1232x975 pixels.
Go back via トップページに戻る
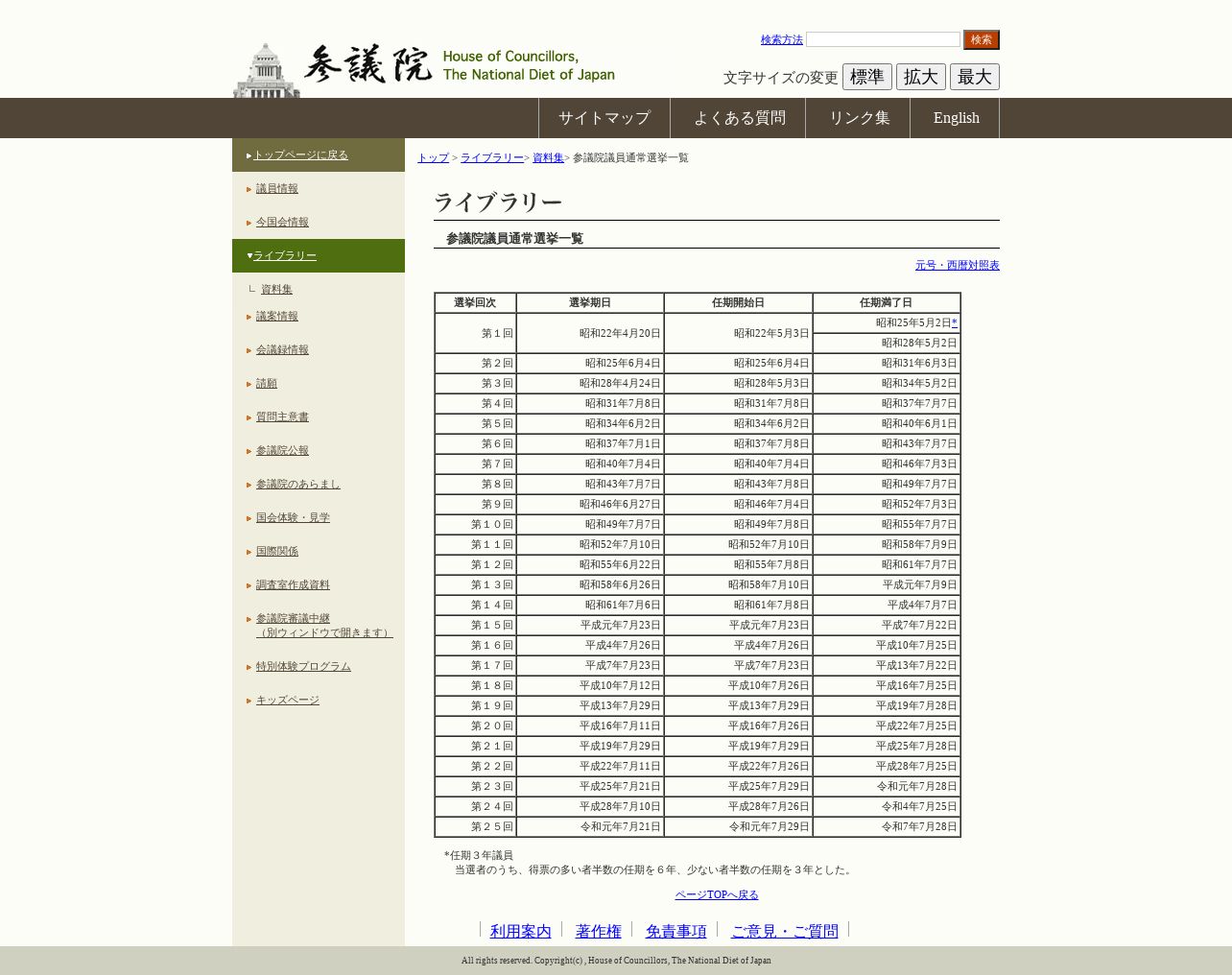(300, 155)
